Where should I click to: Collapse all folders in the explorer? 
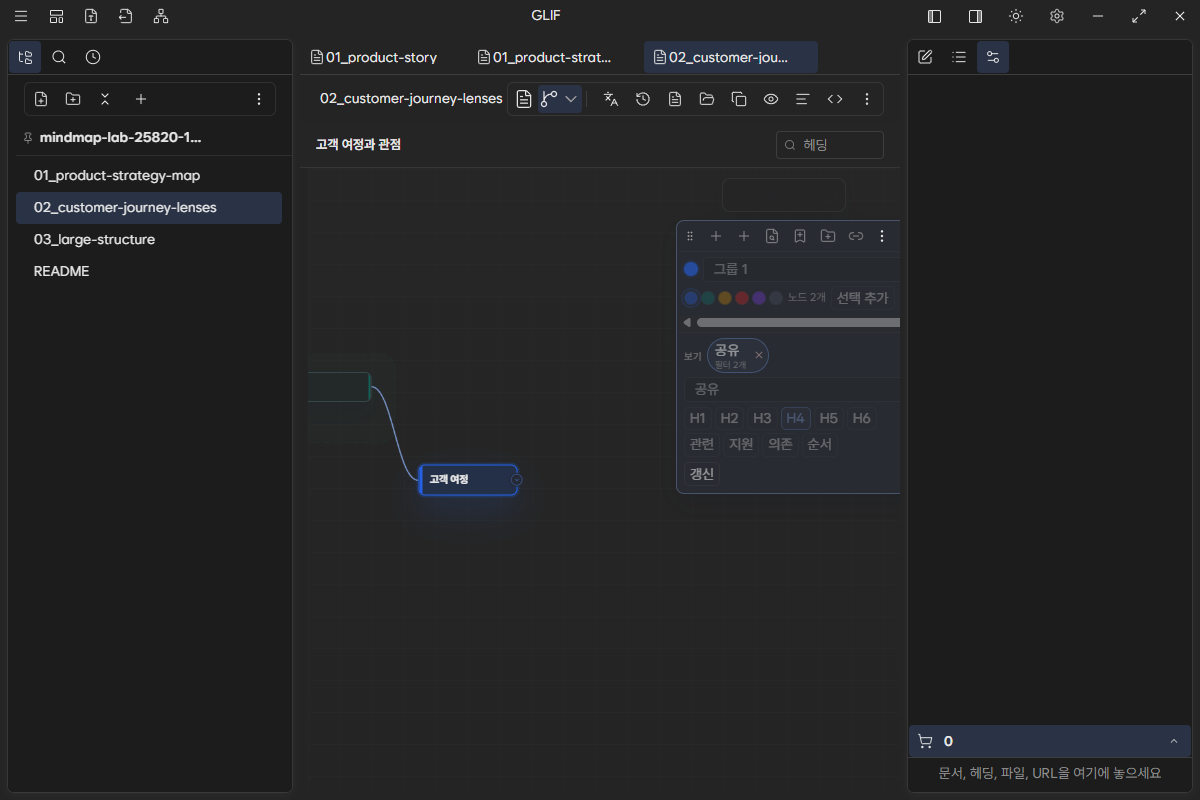pyautogui.click(x=105, y=99)
